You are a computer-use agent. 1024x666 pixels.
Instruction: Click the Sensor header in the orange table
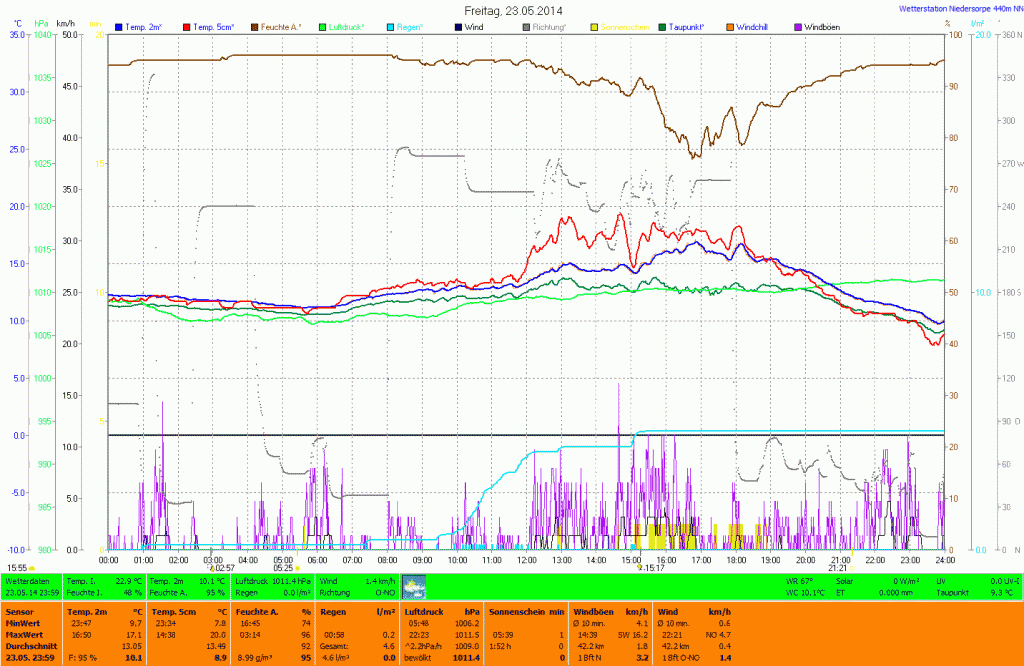20,610
